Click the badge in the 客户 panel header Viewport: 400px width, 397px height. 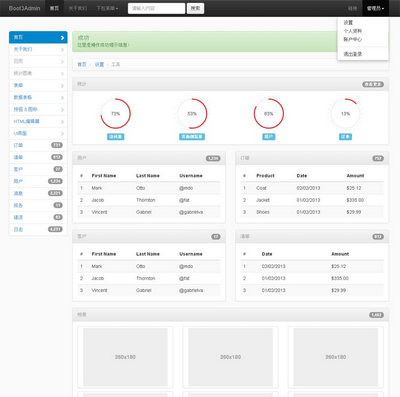click(216, 237)
